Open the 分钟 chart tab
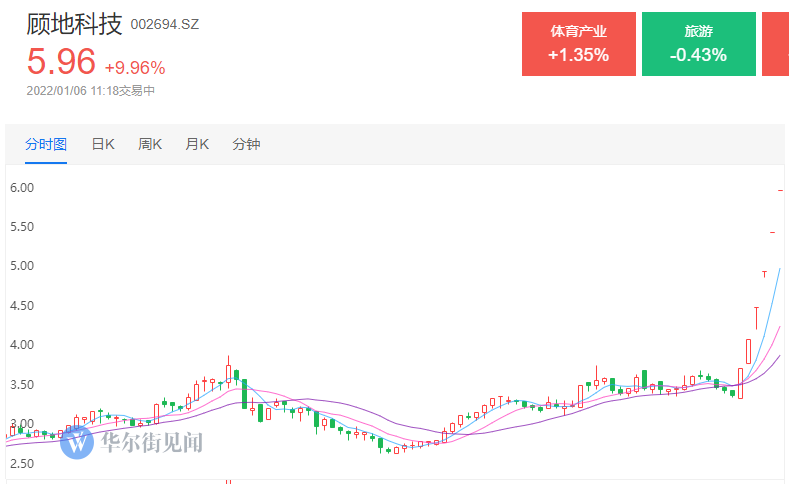The width and height of the screenshot is (789, 484). coord(246,144)
